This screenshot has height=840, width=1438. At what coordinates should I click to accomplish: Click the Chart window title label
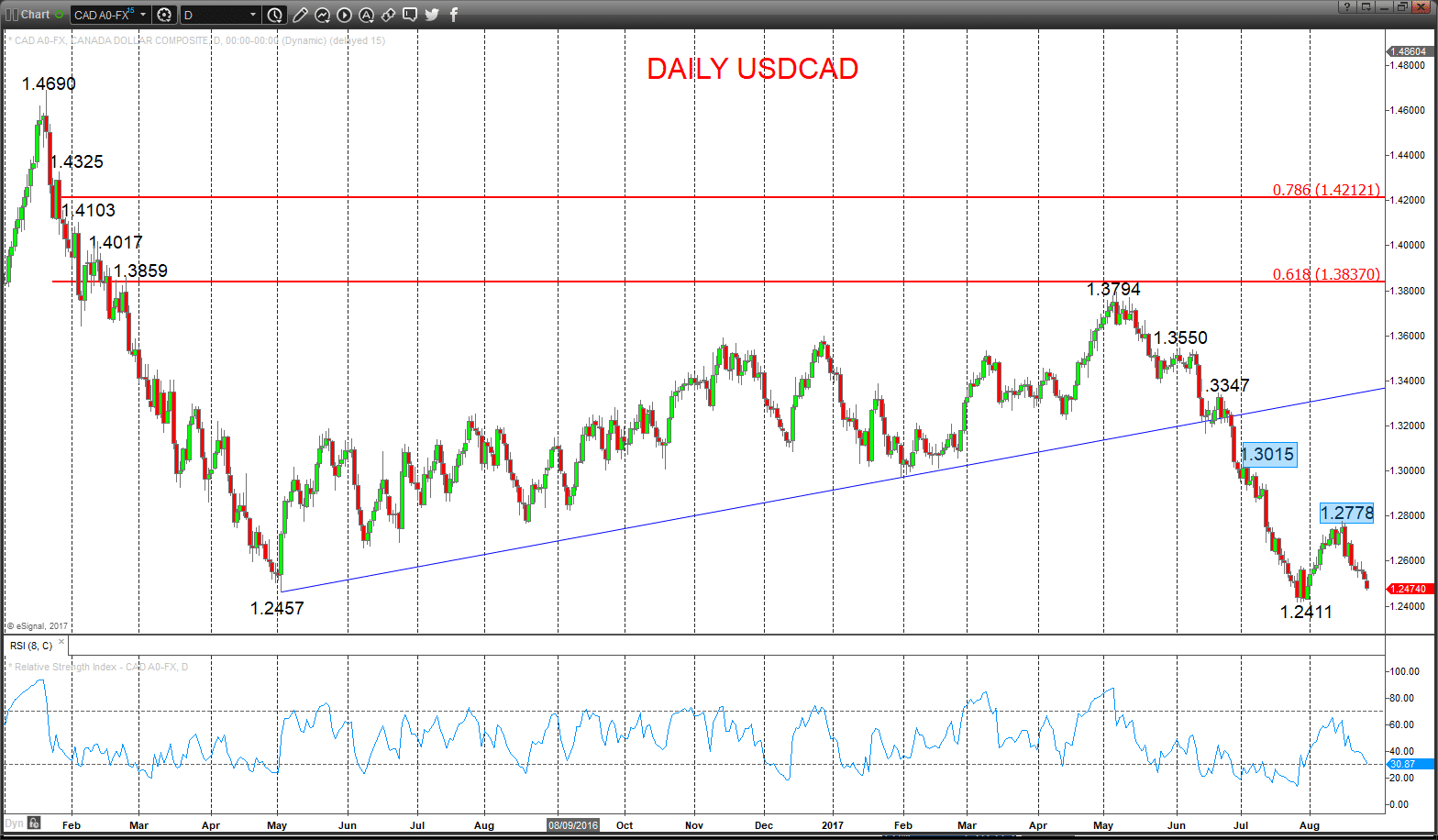[35, 15]
